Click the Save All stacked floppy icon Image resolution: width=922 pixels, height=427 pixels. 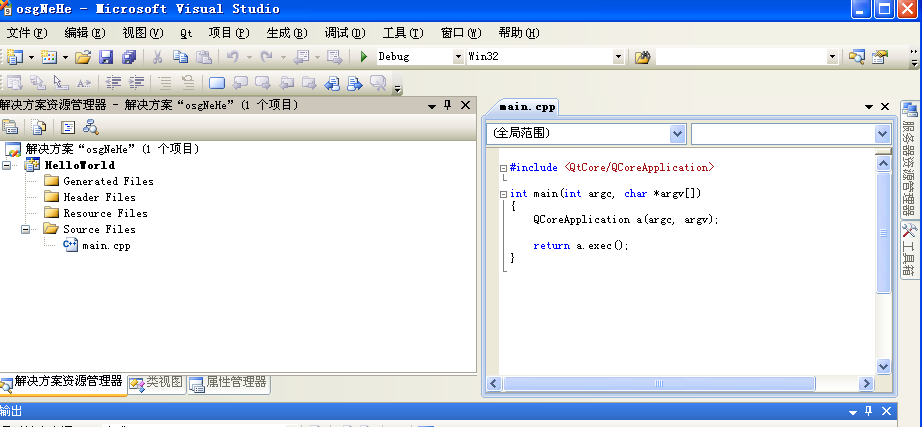[x=129, y=57]
